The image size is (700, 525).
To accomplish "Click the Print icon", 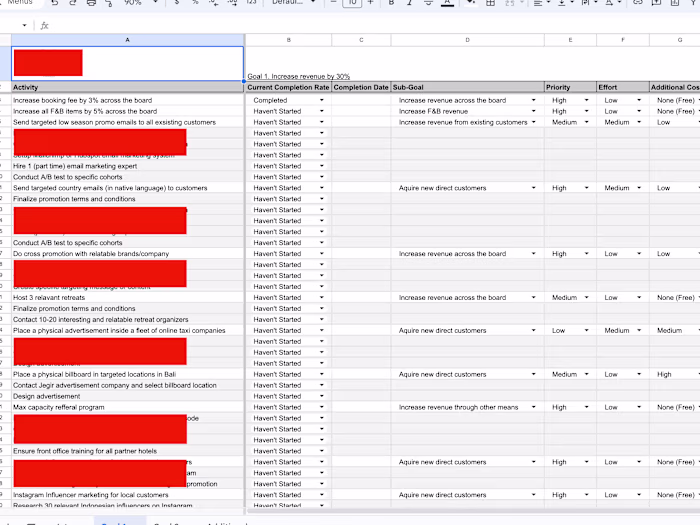I will tap(91, 3).
